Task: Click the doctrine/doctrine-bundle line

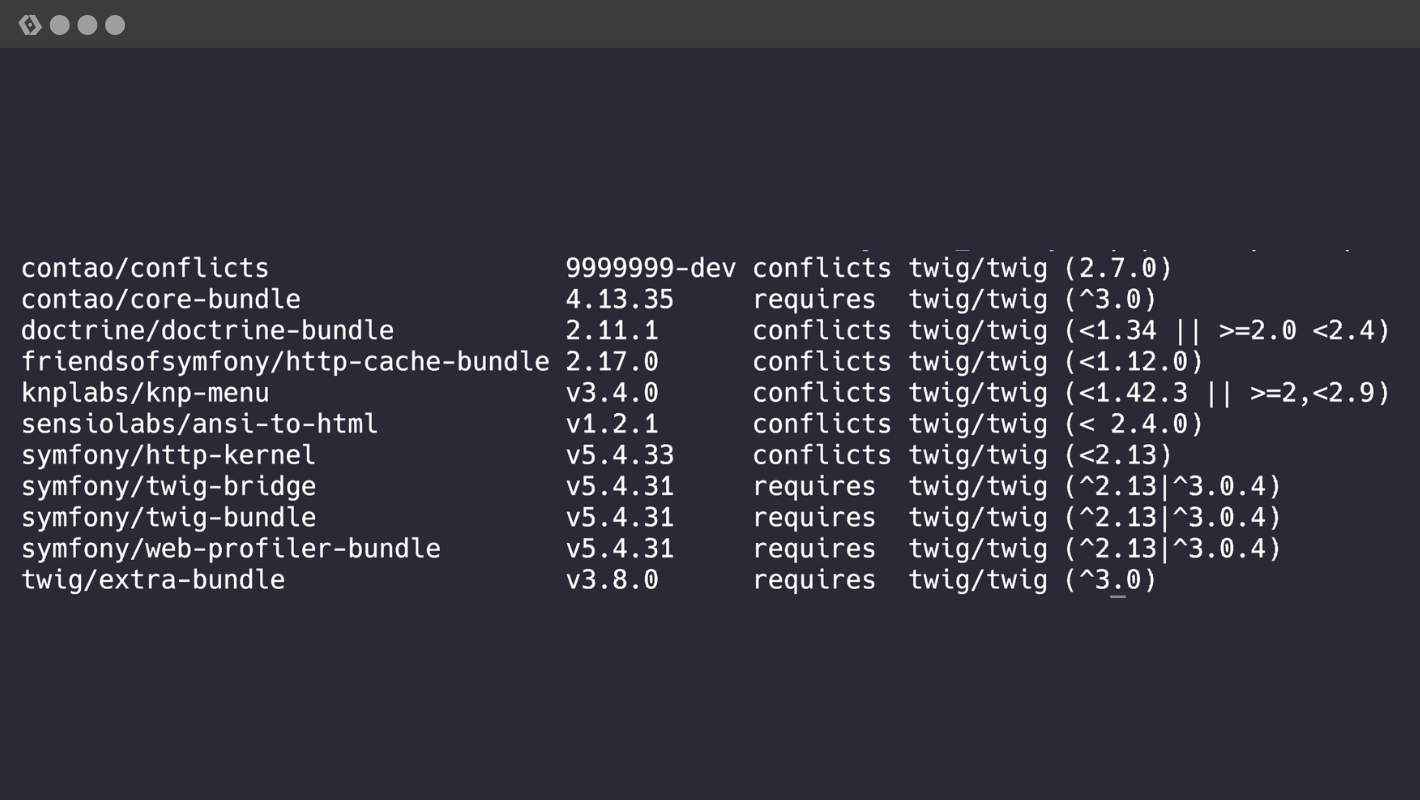Action: tap(207, 330)
